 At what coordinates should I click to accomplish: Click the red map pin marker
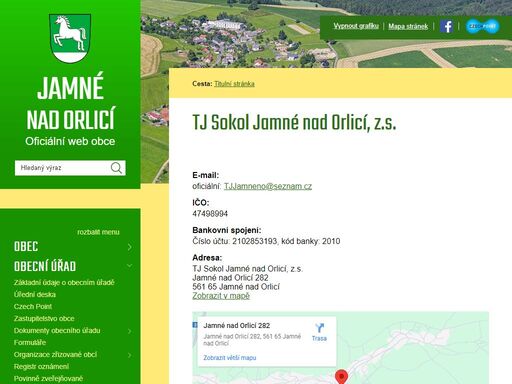[341, 377]
